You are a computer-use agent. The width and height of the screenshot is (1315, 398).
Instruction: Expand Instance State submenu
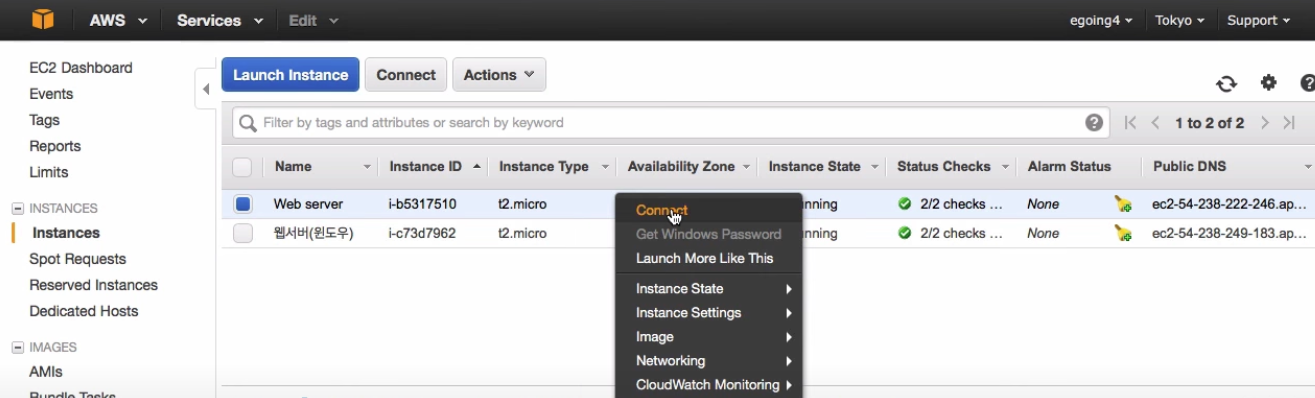tap(708, 288)
